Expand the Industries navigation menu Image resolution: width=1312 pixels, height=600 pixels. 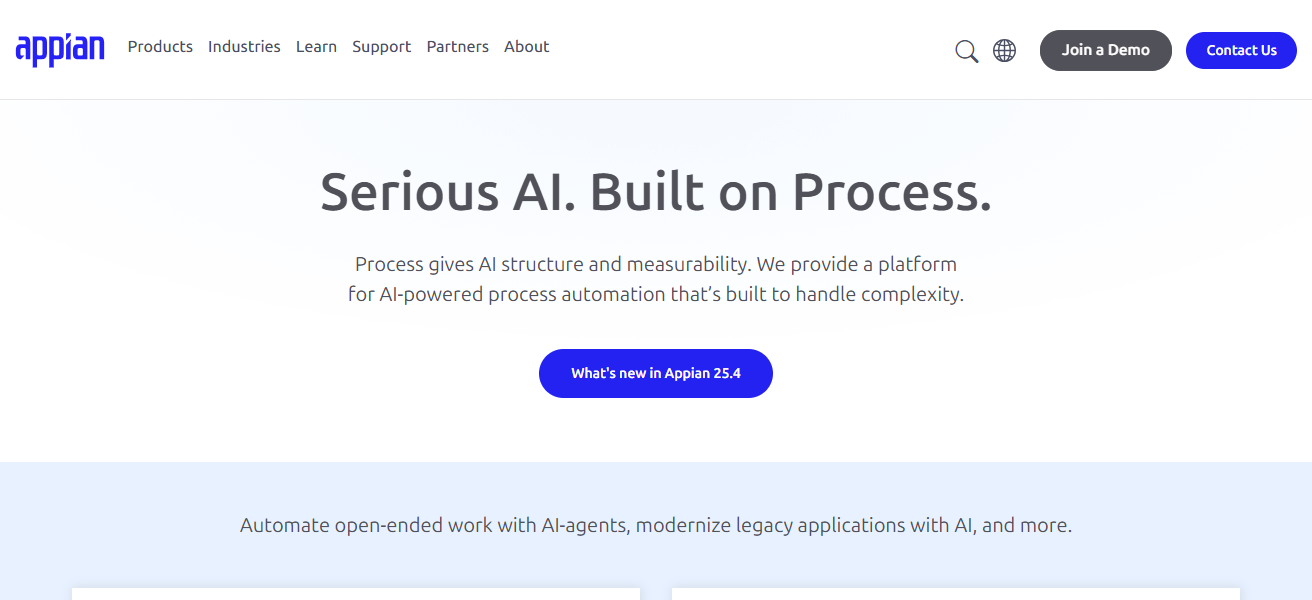pyautogui.click(x=244, y=47)
